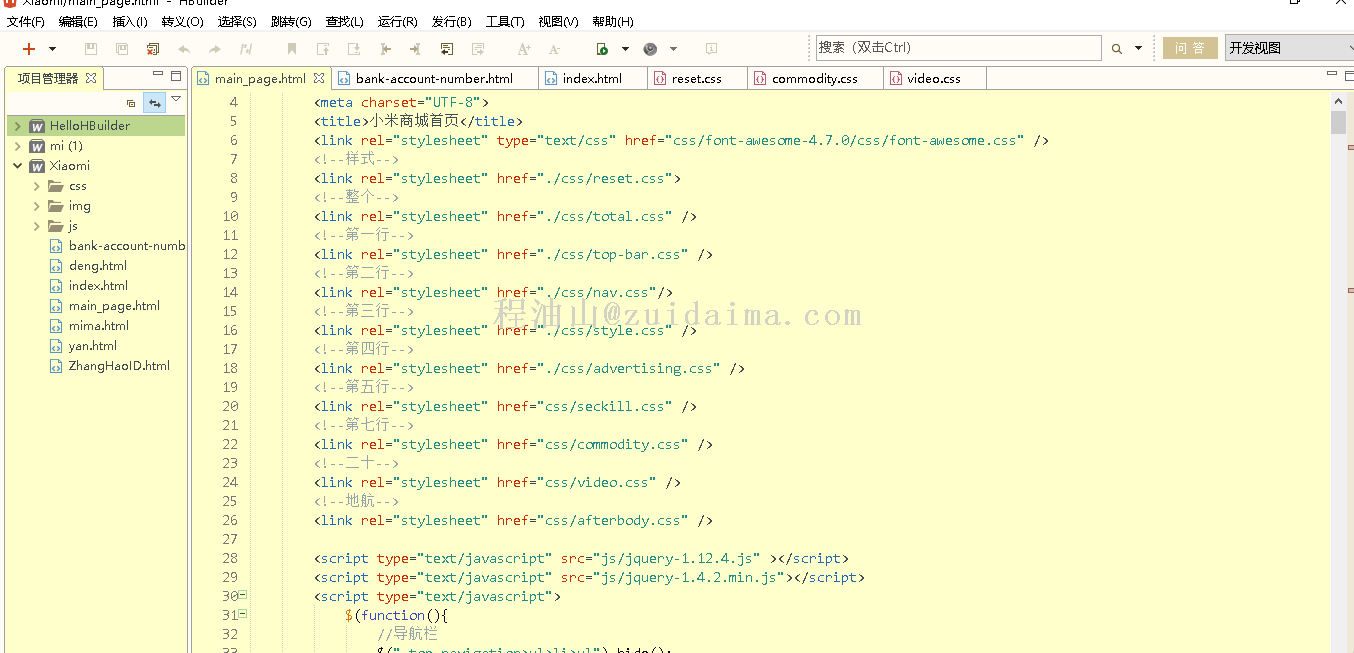1354x653 pixels.
Task: Open the 运行(R) menu
Action: click(x=398, y=21)
